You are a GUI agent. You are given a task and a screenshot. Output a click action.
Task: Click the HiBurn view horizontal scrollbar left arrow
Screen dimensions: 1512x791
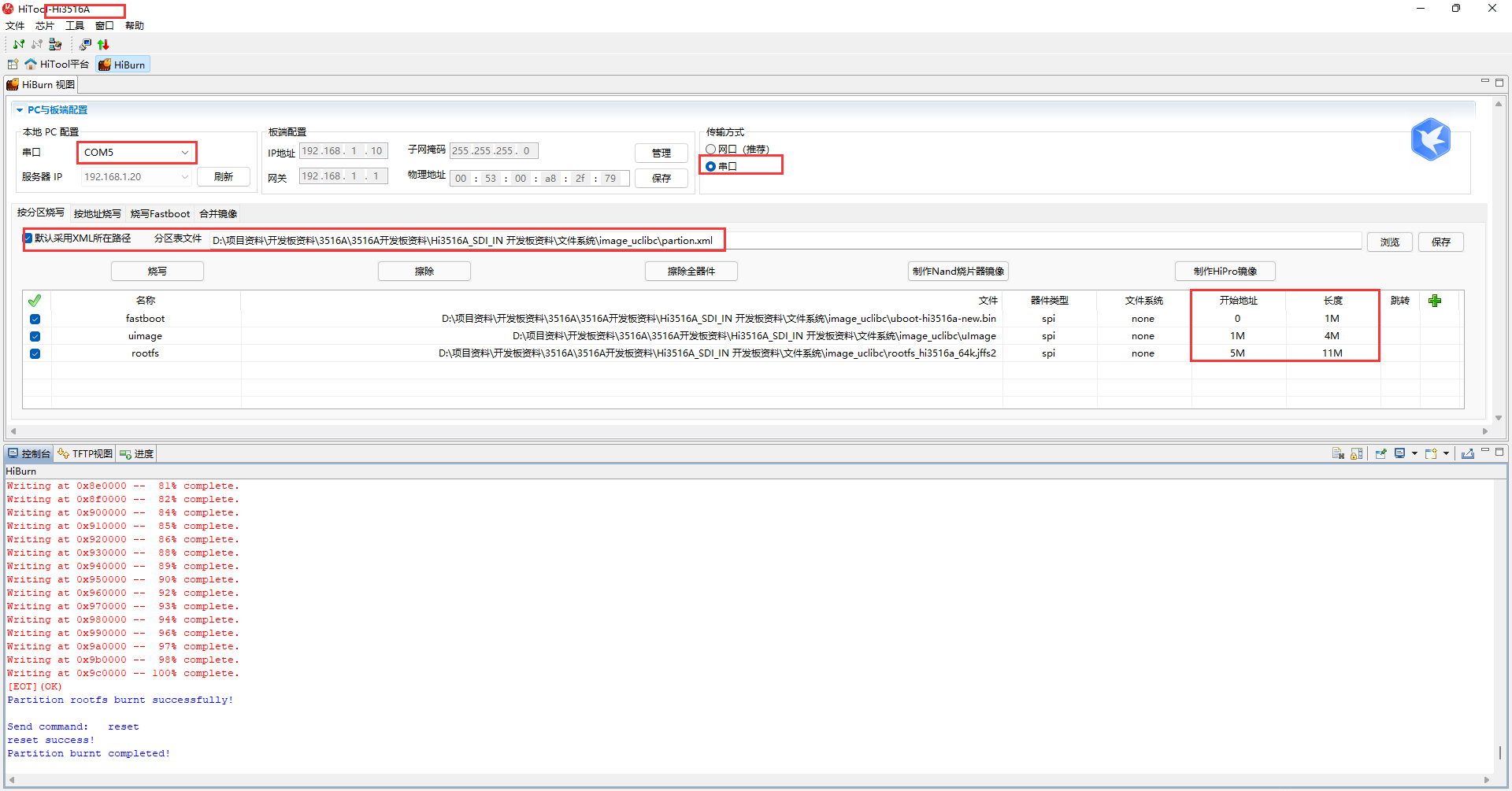point(13,431)
